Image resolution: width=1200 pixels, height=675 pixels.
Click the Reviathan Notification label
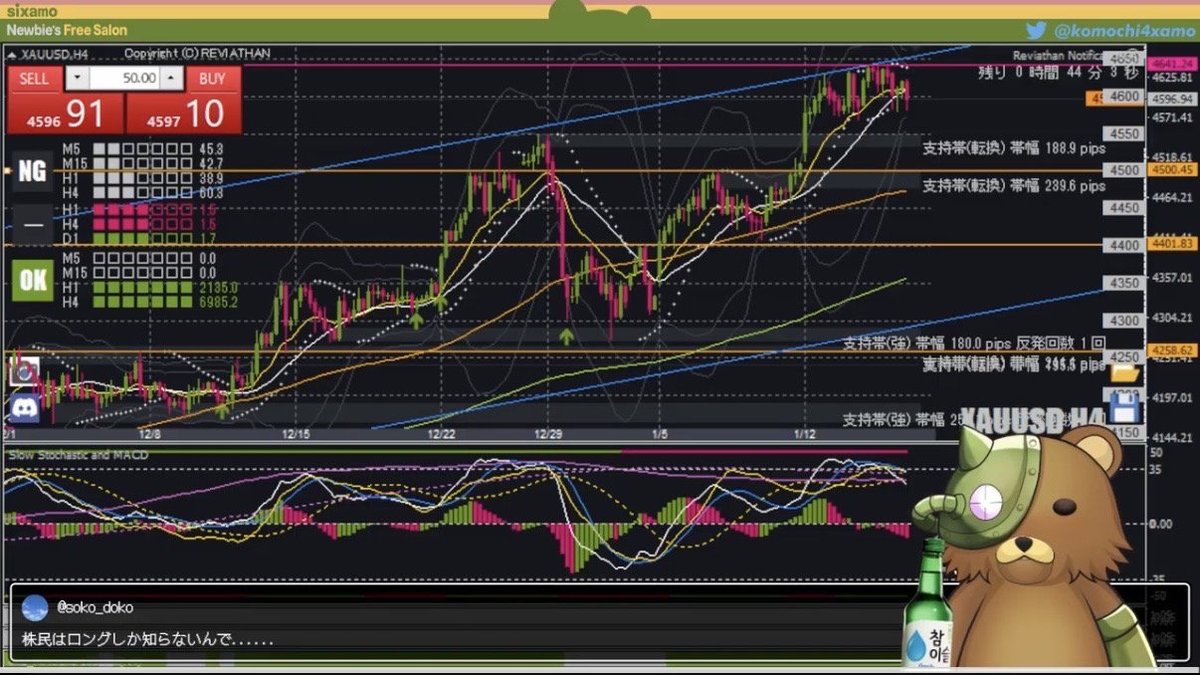point(1056,55)
